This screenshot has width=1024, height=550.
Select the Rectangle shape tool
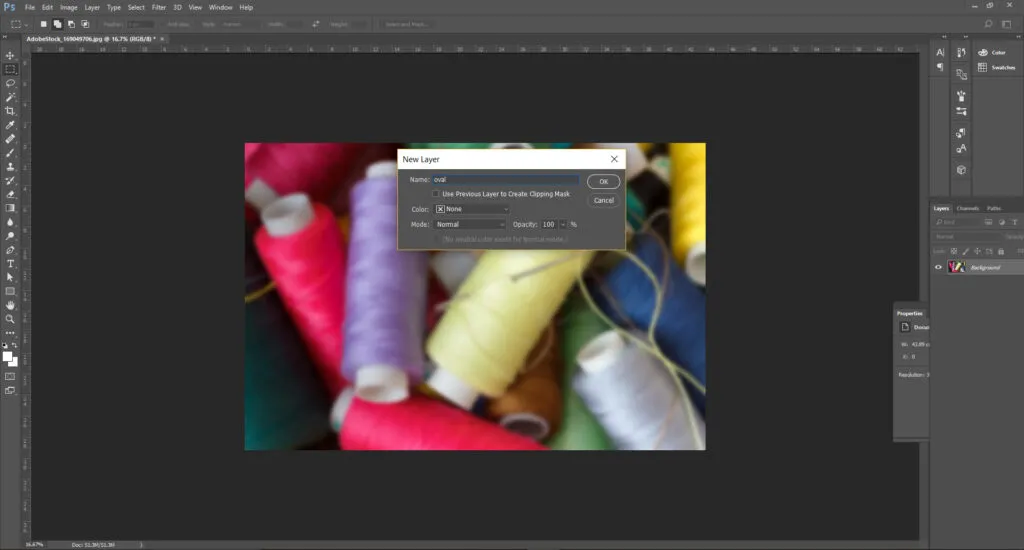[10, 291]
